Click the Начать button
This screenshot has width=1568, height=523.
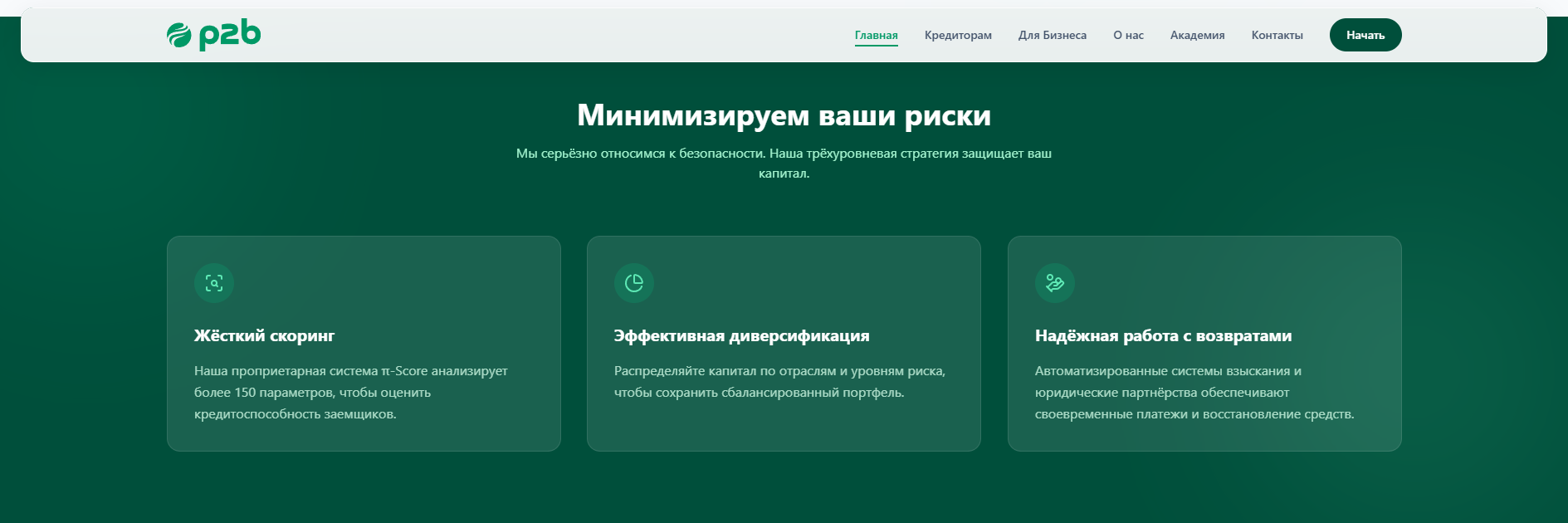coord(1365,35)
